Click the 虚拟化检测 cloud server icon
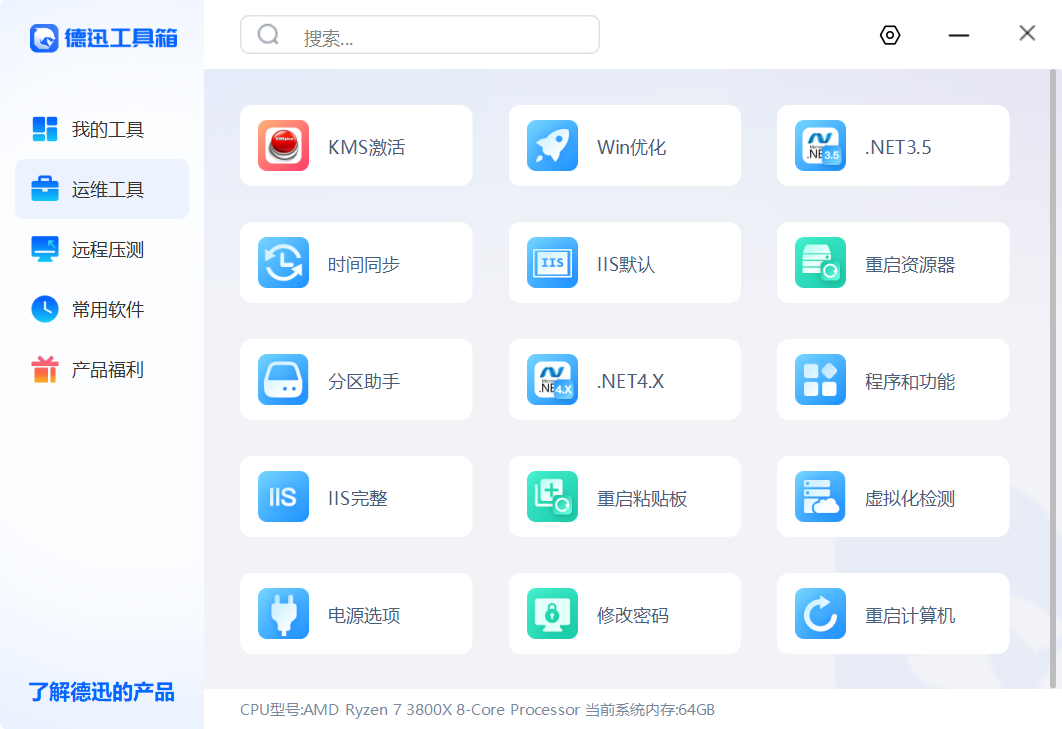The image size is (1062, 729). 820,497
